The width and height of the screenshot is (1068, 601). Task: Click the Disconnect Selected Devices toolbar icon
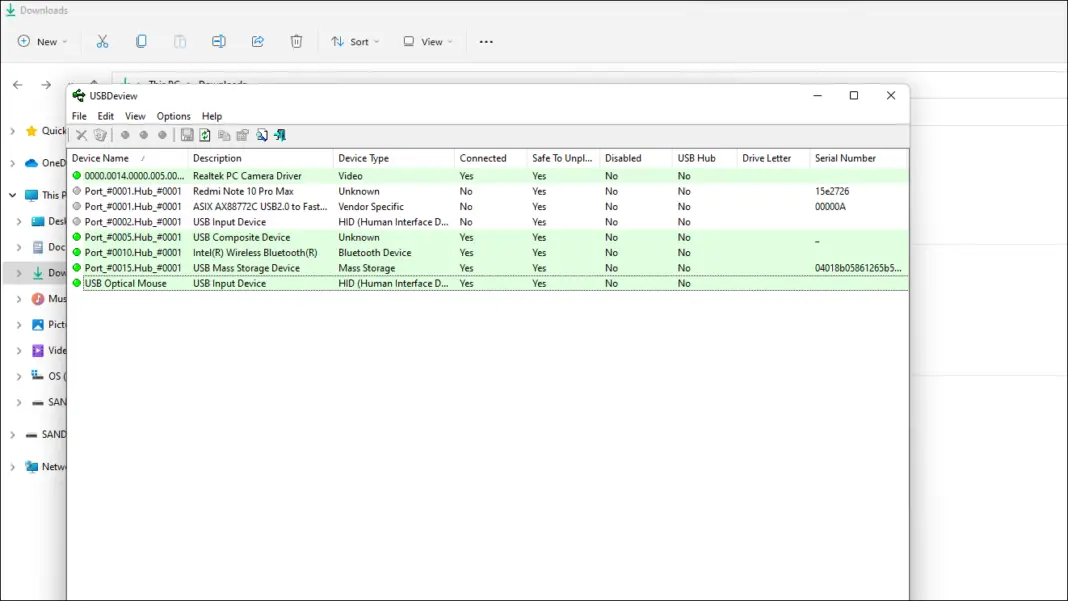coord(81,134)
